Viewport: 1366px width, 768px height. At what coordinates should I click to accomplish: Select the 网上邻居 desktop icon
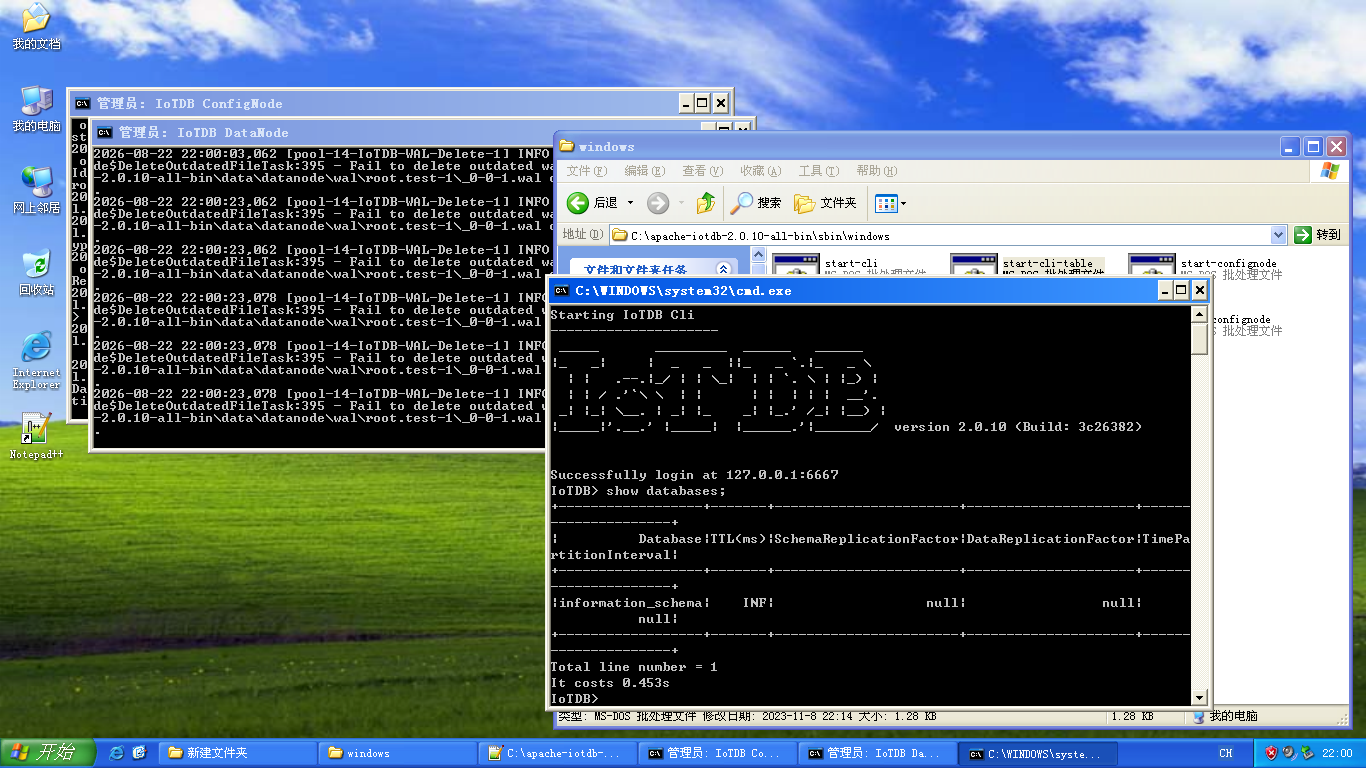[36, 191]
